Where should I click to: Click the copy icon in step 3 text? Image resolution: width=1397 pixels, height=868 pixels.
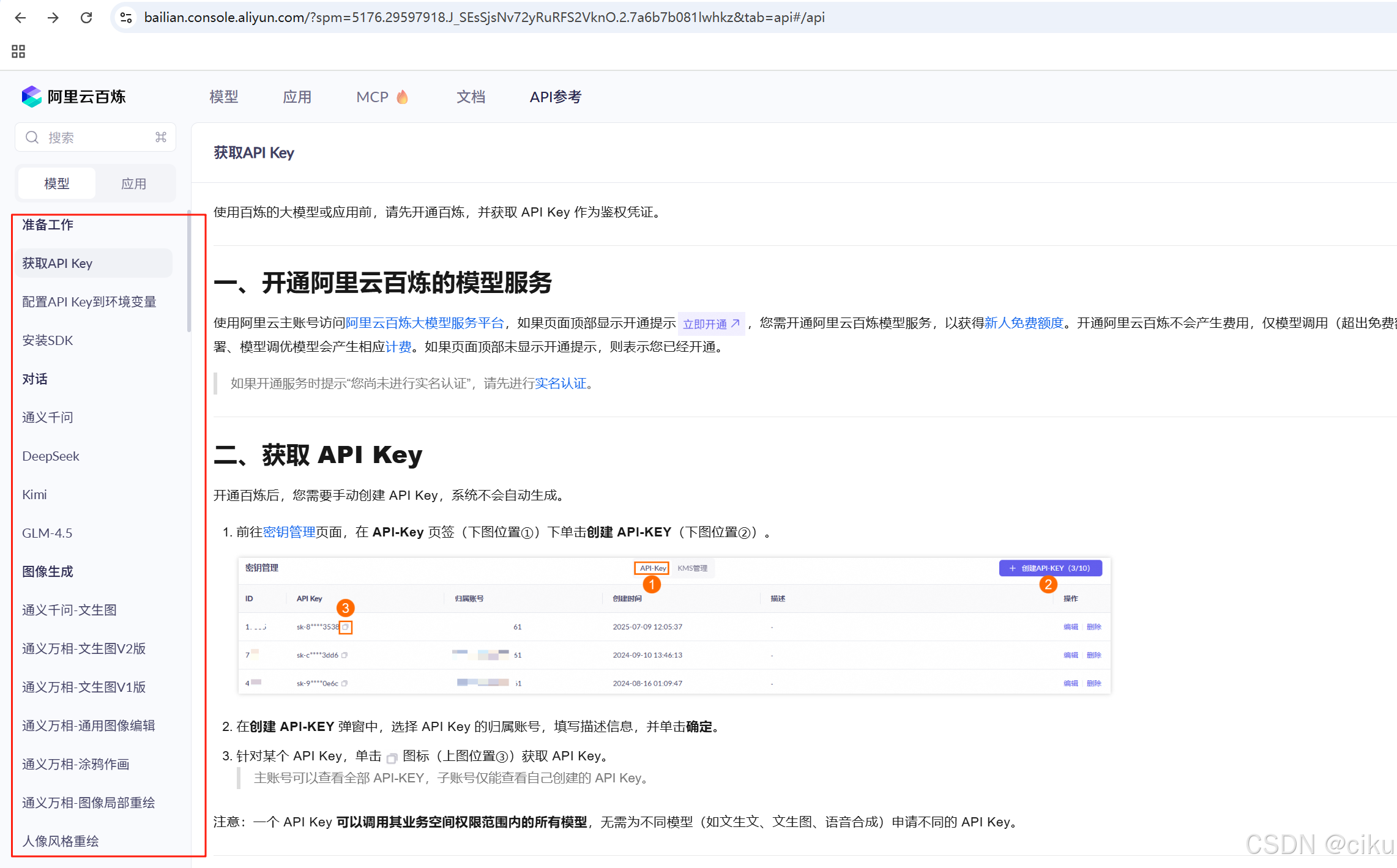(392, 758)
